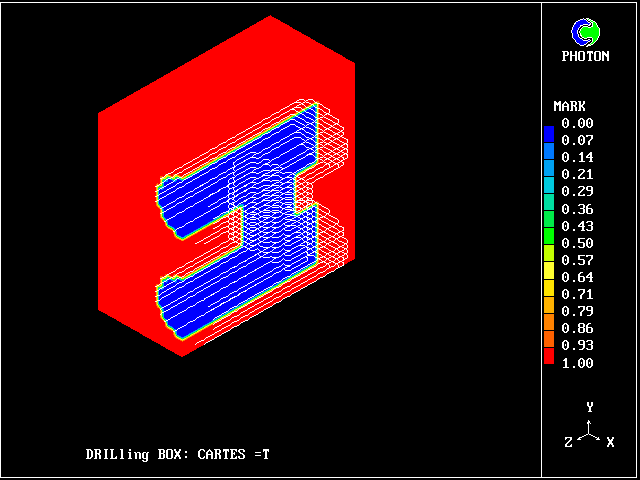
Task: Click the 0.14 legend value label
Action: pyautogui.click(x=577, y=158)
